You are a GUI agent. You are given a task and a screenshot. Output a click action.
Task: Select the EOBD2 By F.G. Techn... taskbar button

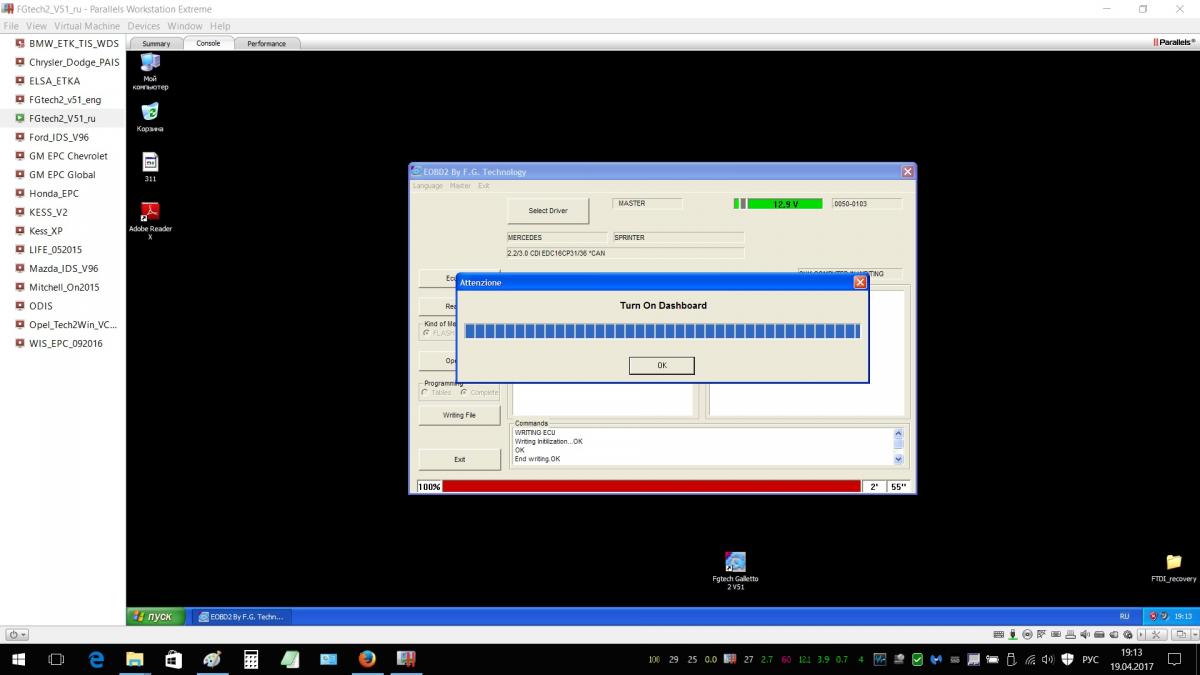[x=240, y=617]
